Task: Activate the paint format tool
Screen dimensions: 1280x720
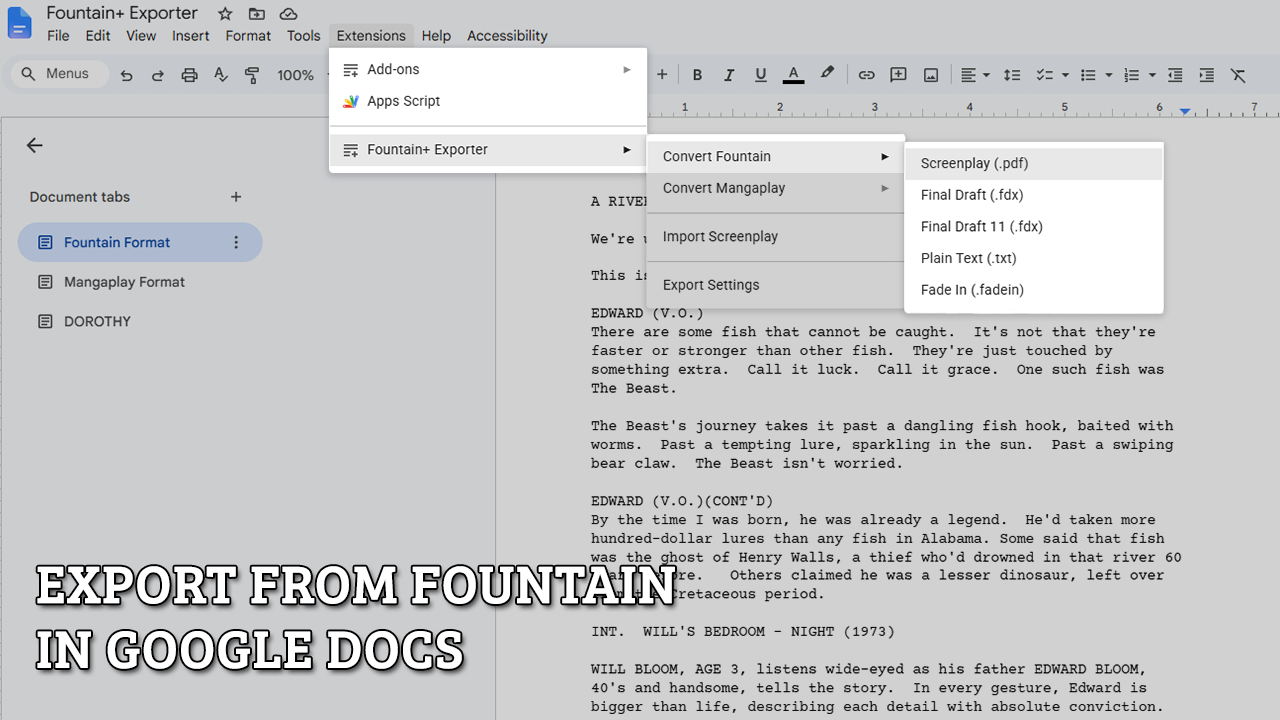Action: point(252,75)
